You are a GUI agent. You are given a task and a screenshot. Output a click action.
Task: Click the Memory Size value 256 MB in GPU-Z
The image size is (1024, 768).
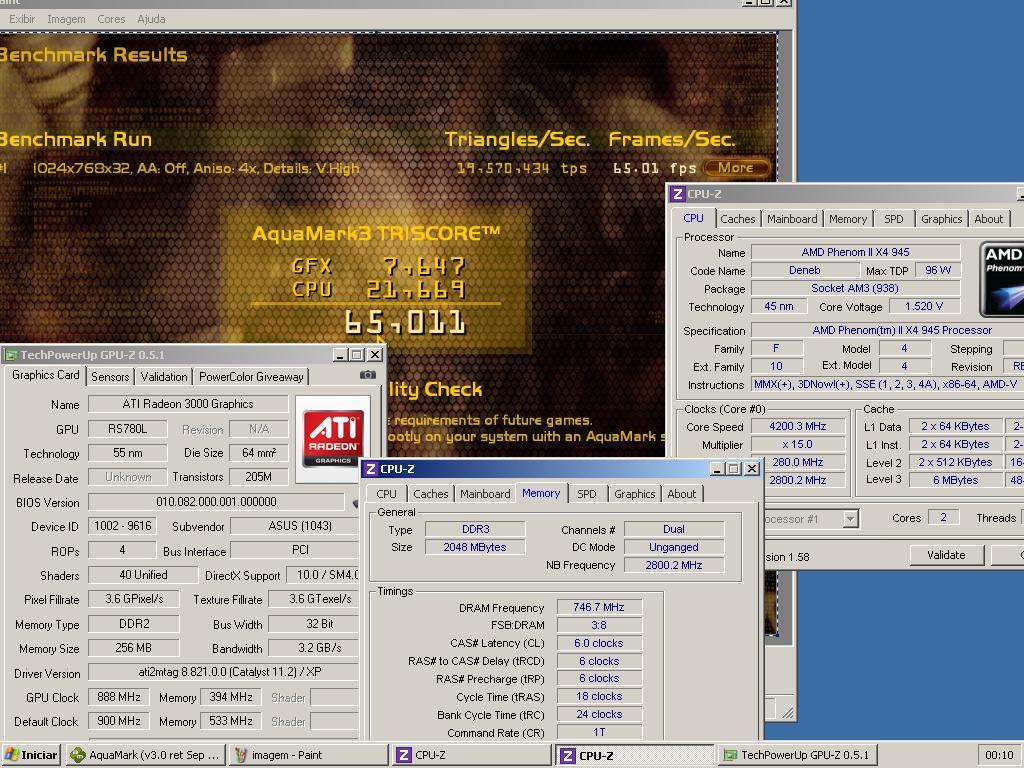(134, 648)
